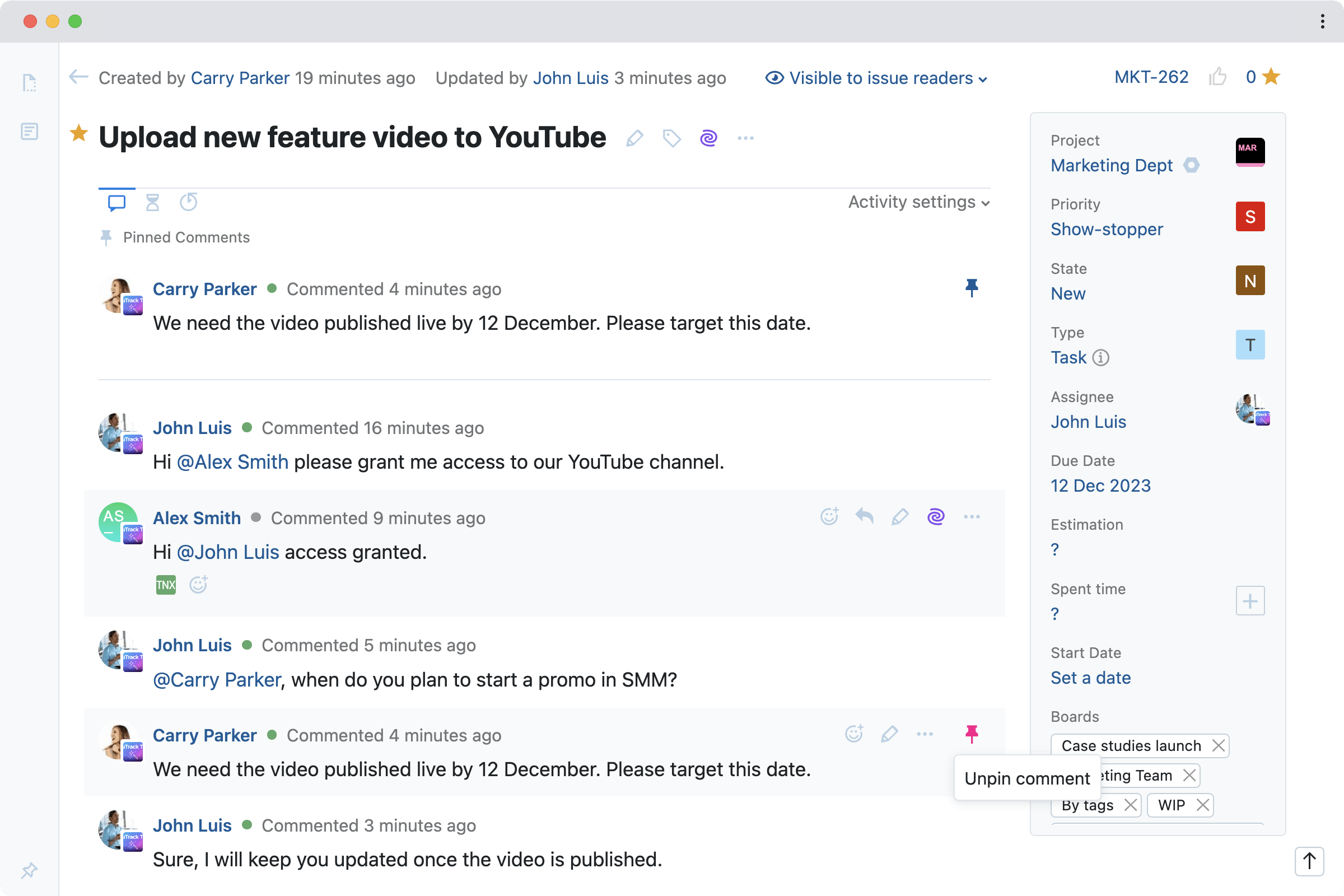1344x896 pixels.
Task: Change the Task type value
Action: tap(1068, 357)
